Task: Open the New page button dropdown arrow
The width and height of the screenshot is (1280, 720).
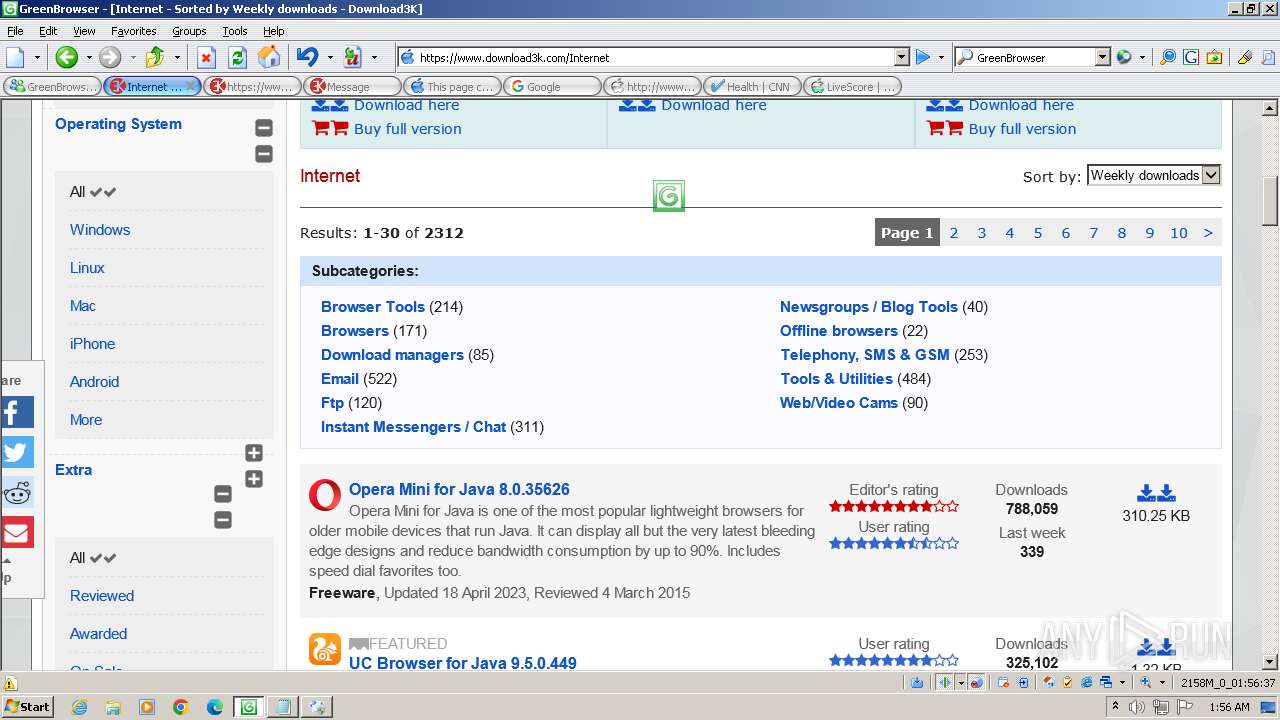Action: (37, 57)
